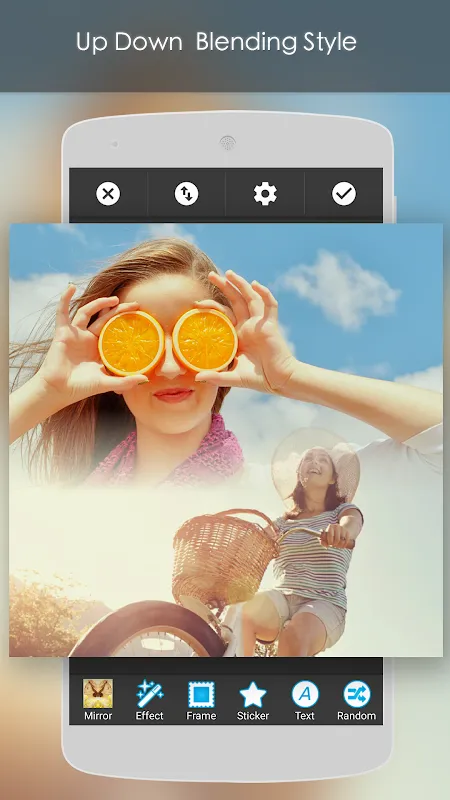Screen dimensions: 450x800
Task: Select the orange slices on the top photo
Action: 168,342
